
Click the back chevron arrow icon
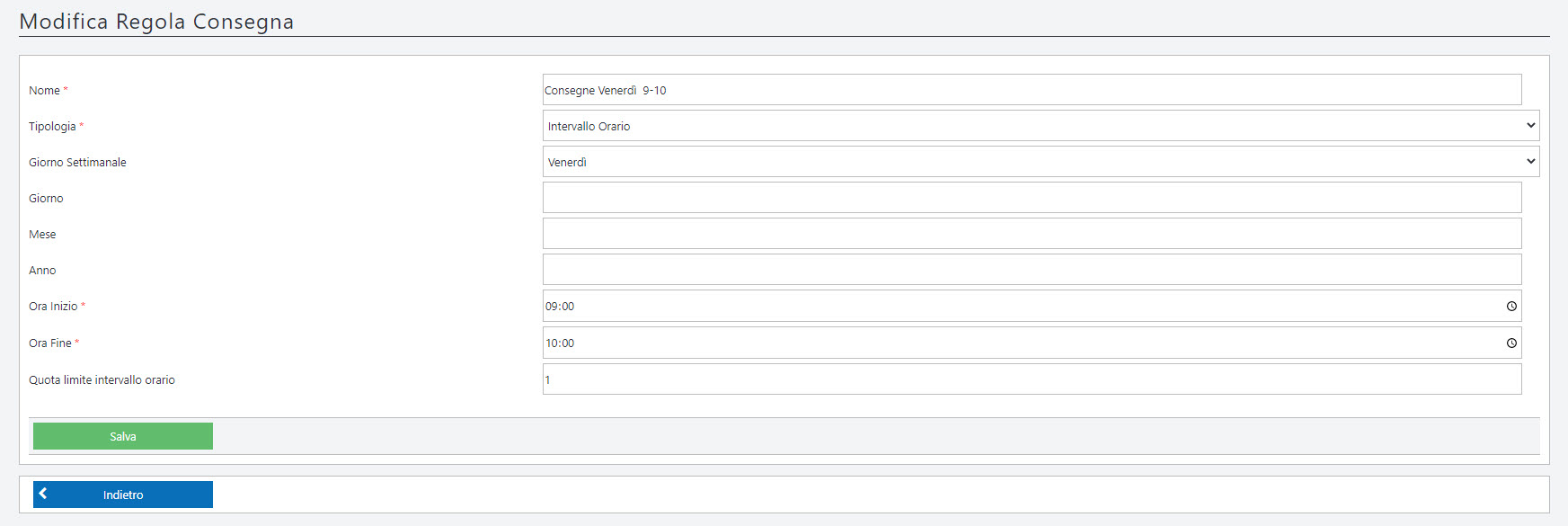(x=43, y=494)
